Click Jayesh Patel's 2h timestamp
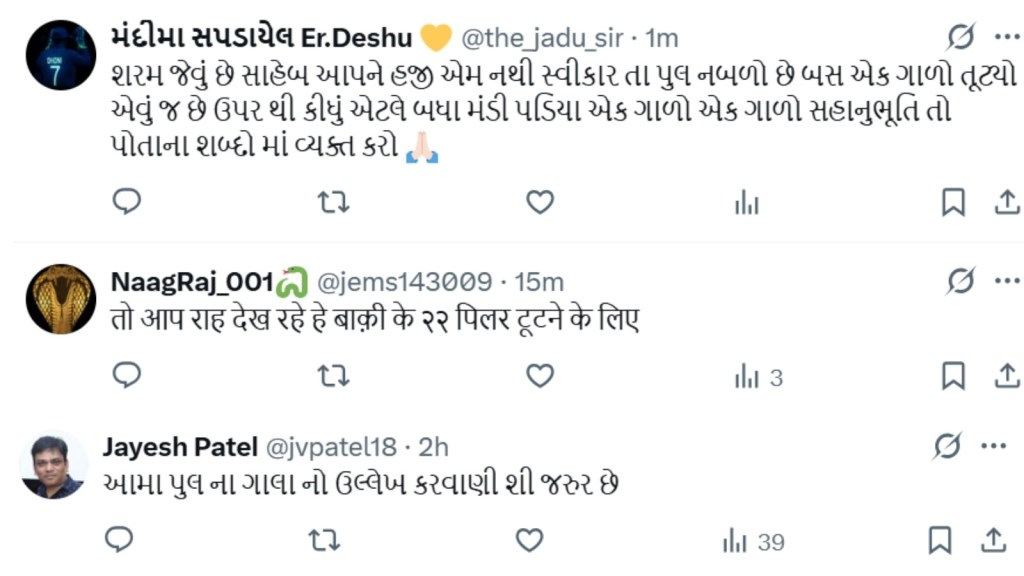The image size is (1024, 576). click(x=431, y=448)
